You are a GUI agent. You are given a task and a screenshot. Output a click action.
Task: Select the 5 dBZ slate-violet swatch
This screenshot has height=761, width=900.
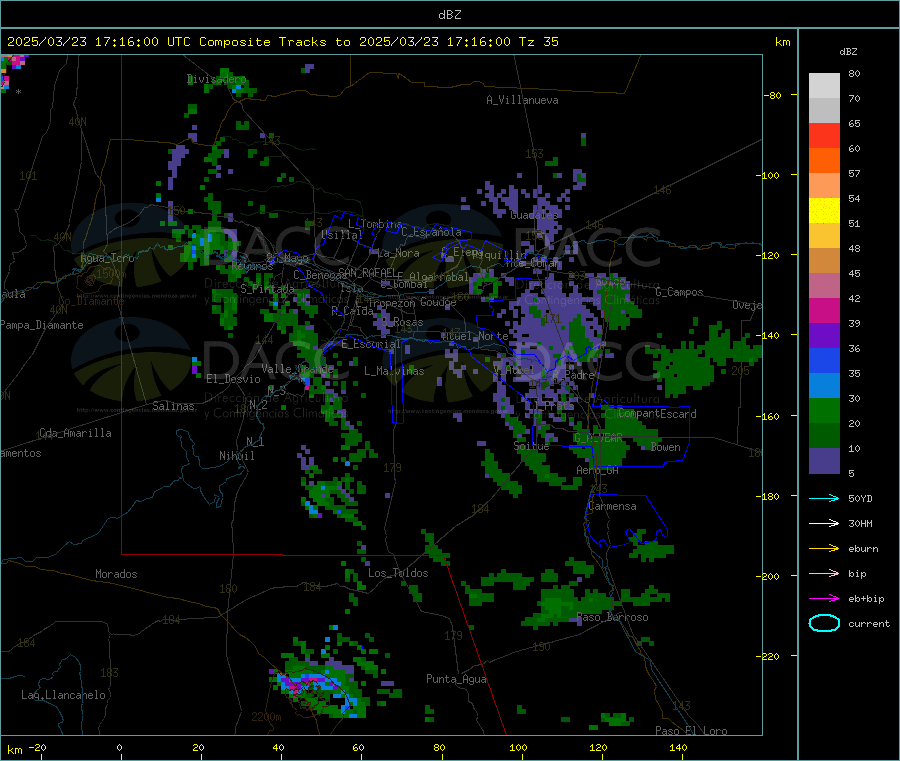pos(824,461)
